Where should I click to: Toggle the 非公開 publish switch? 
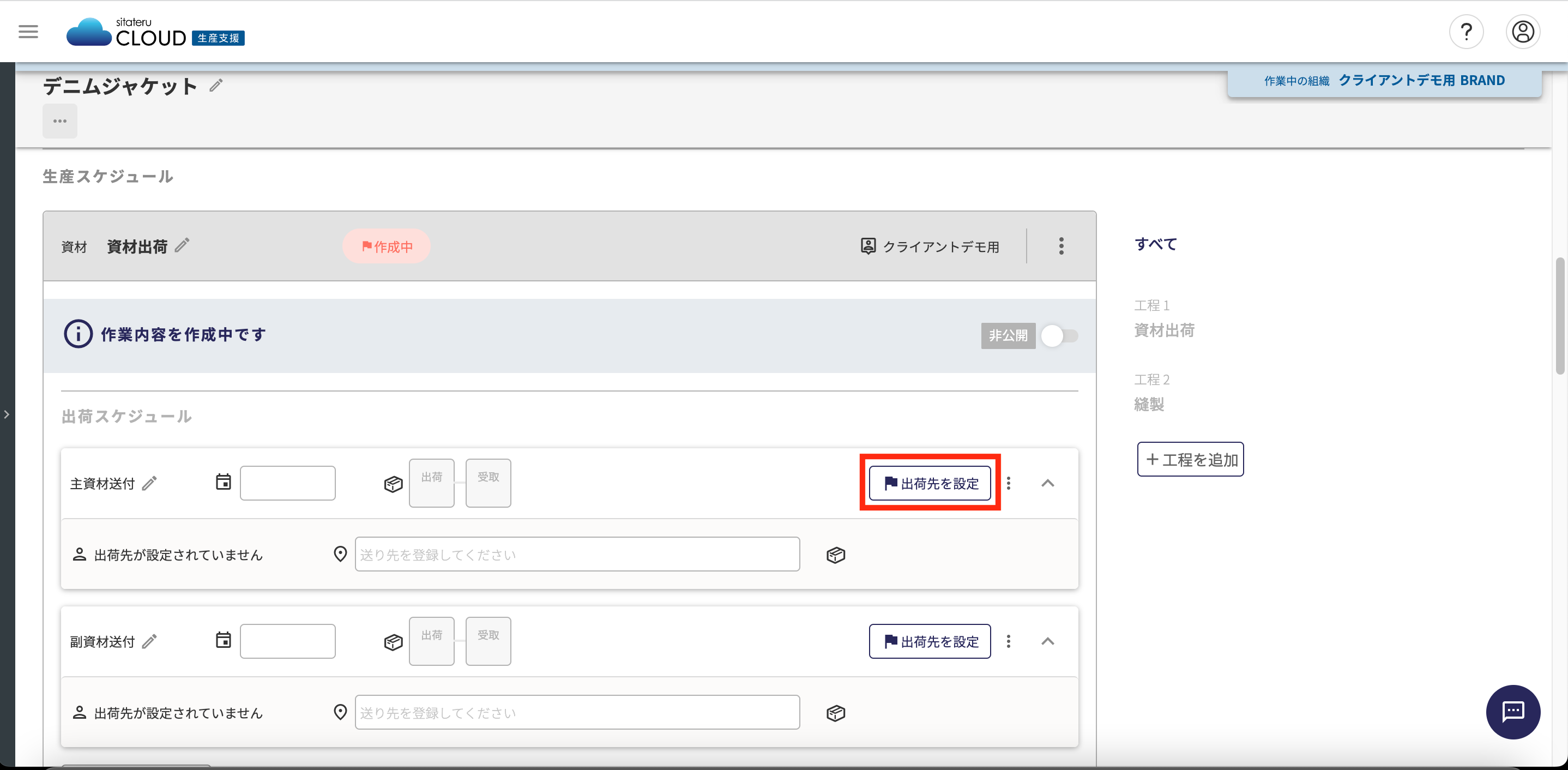(1060, 336)
